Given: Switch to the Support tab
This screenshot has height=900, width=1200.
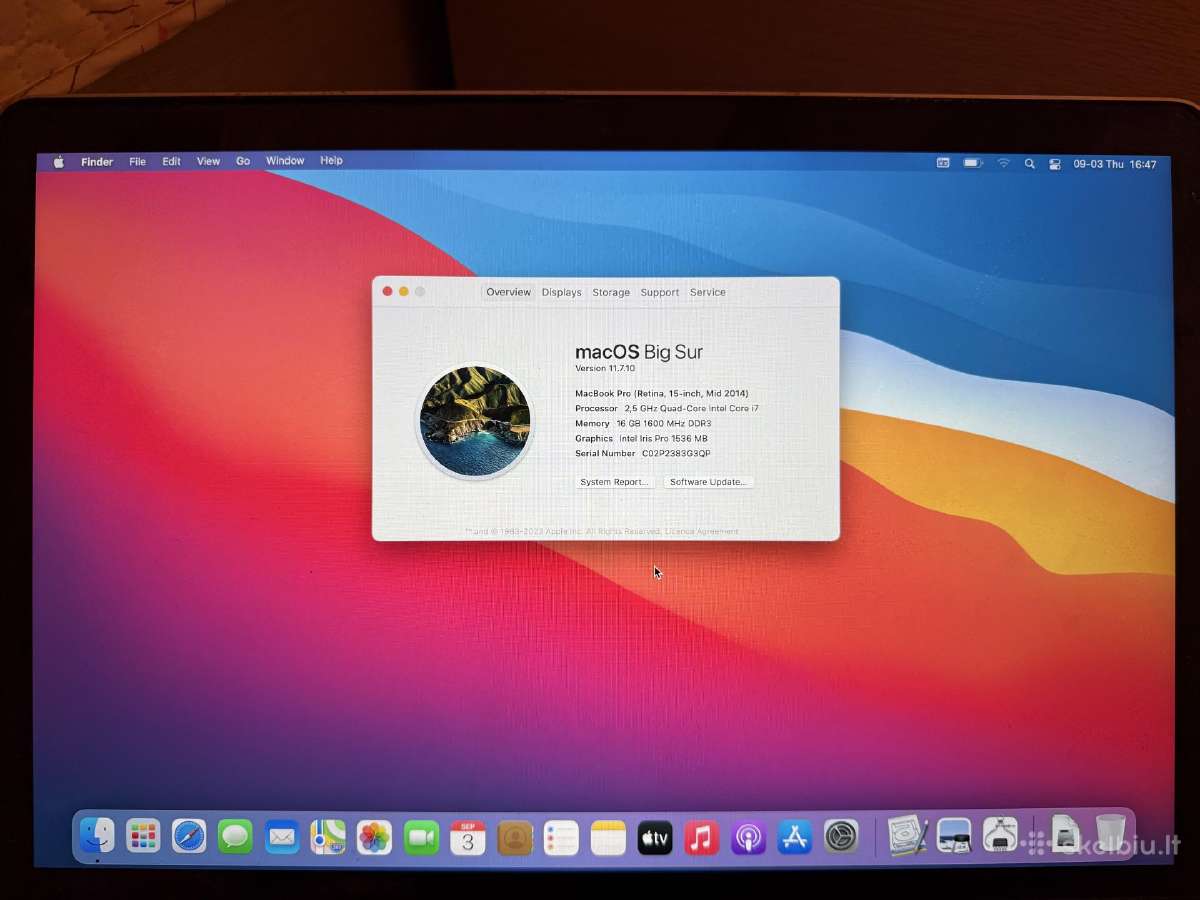Looking at the screenshot, I should pos(660,292).
